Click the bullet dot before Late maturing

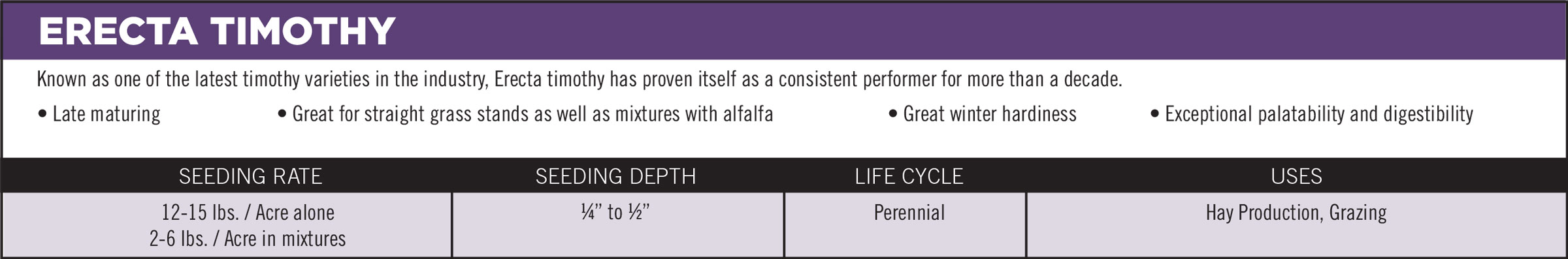coord(42,115)
